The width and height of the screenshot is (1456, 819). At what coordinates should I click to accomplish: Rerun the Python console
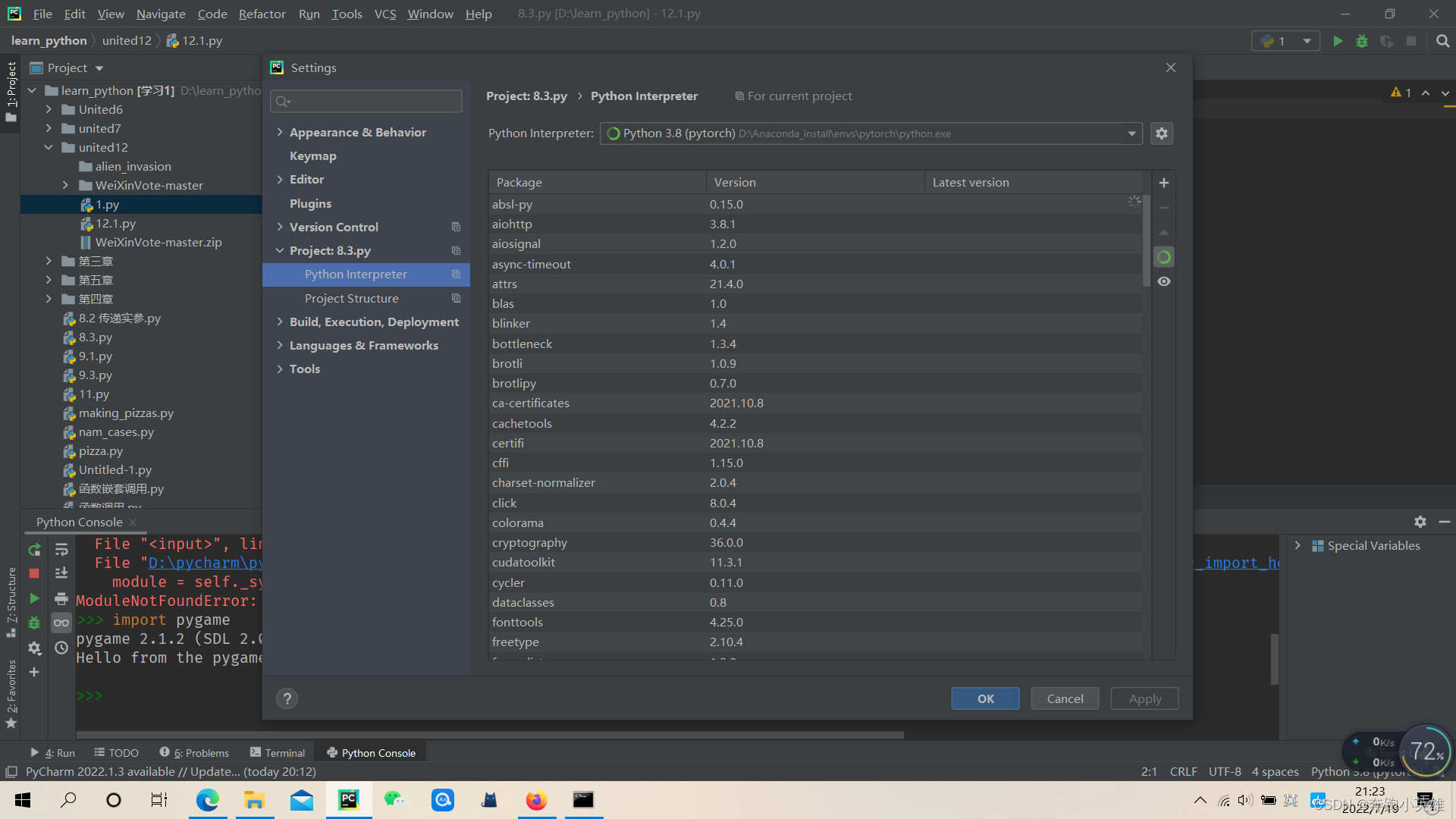[34, 550]
